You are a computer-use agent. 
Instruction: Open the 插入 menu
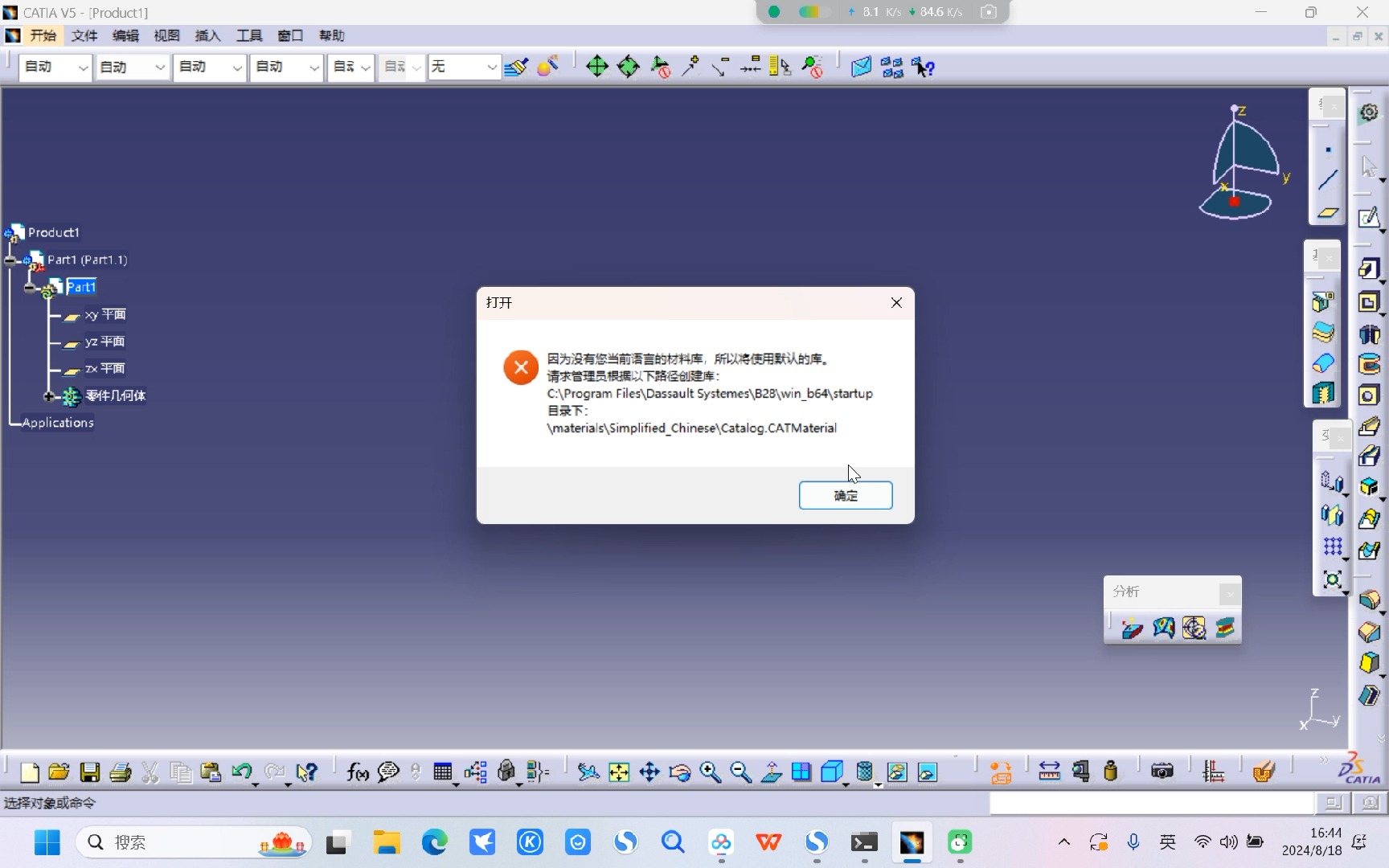[x=207, y=35]
